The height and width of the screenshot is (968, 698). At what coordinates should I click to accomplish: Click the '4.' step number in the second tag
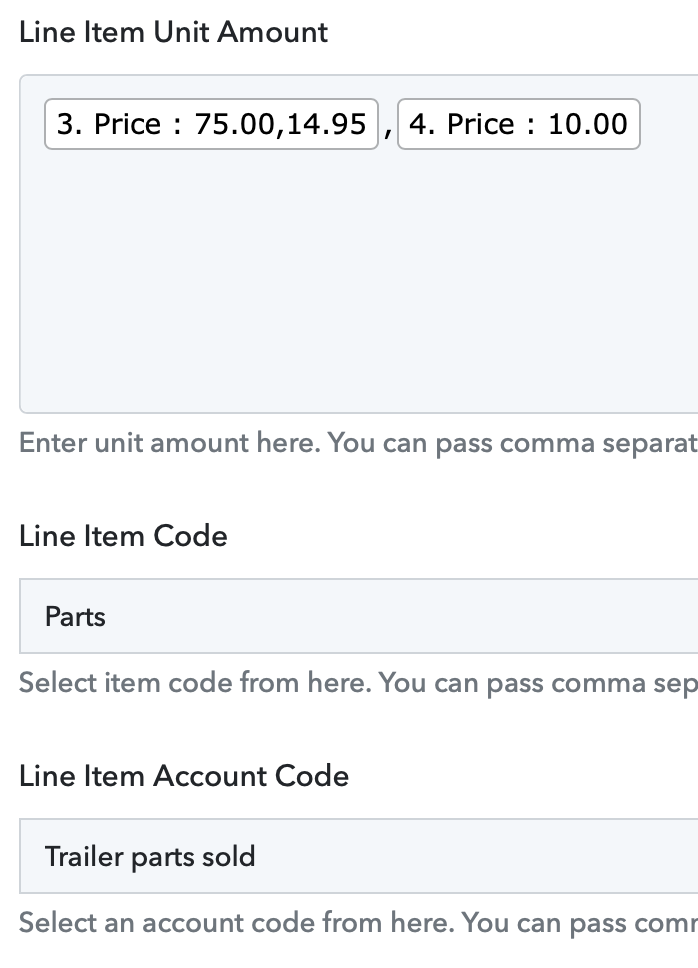point(422,124)
